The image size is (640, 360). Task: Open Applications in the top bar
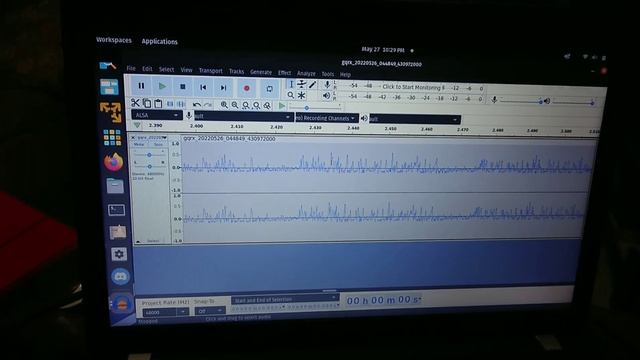[160, 41]
